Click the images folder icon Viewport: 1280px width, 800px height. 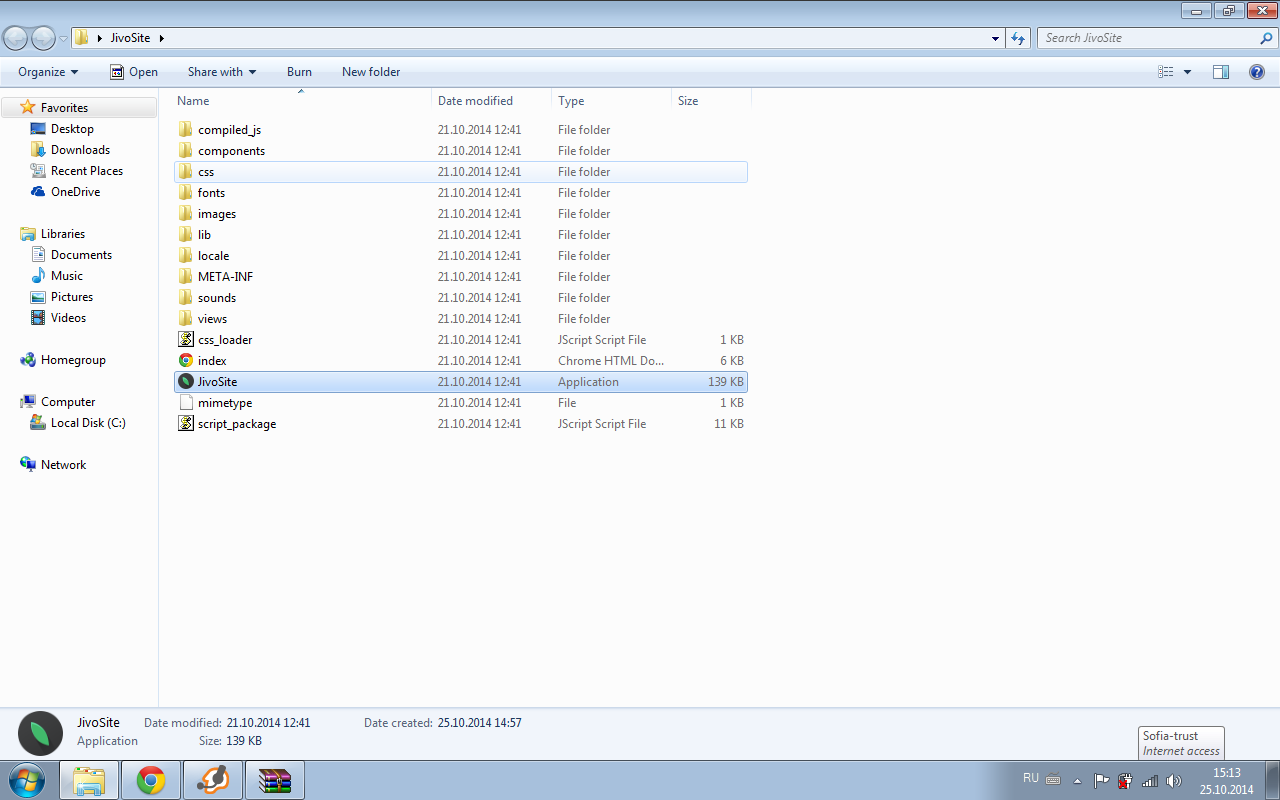[186, 214]
